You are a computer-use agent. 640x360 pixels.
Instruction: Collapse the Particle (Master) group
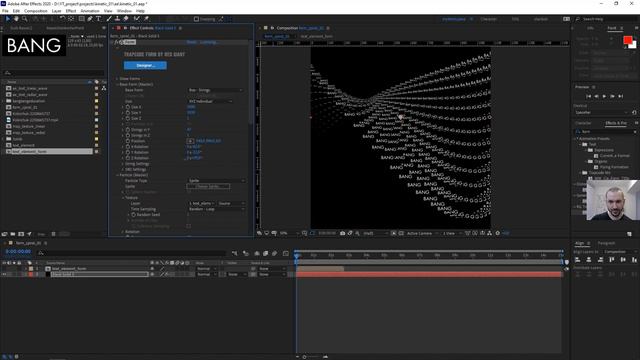click(117, 175)
